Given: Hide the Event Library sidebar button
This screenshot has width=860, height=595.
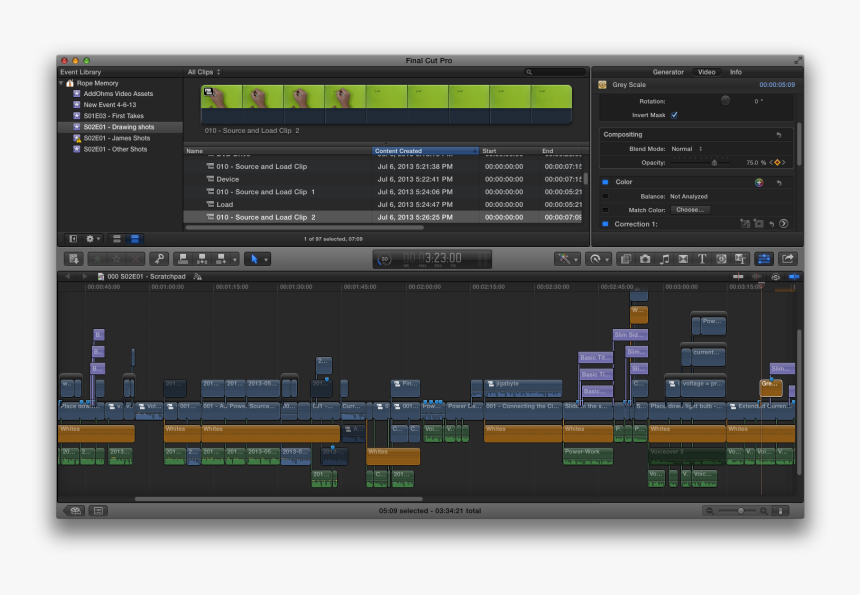Looking at the screenshot, I should coord(73,239).
